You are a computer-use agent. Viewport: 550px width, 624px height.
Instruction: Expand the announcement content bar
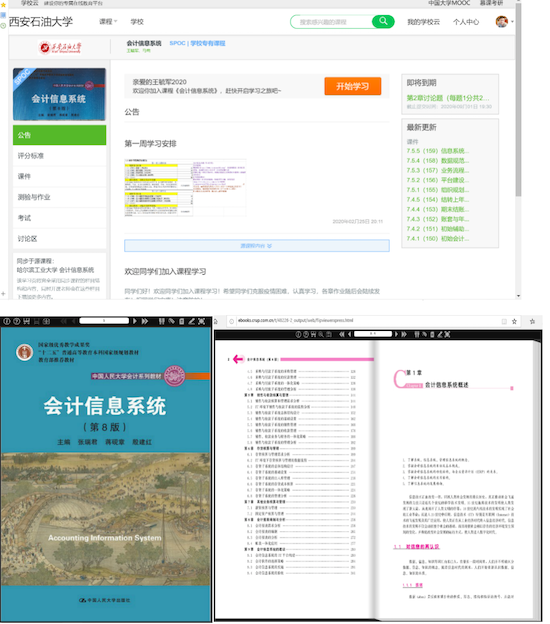click(x=257, y=246)
